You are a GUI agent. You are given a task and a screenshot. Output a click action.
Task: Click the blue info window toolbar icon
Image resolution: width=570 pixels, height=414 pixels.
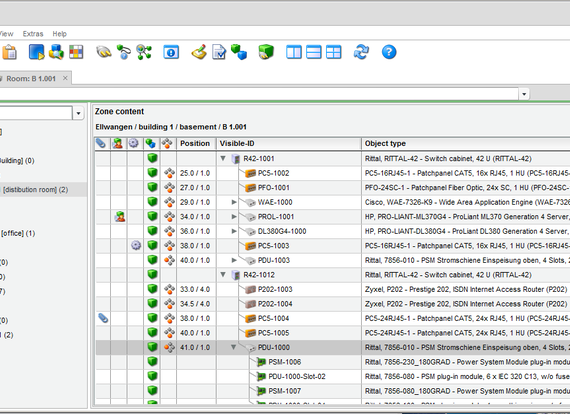171,52
